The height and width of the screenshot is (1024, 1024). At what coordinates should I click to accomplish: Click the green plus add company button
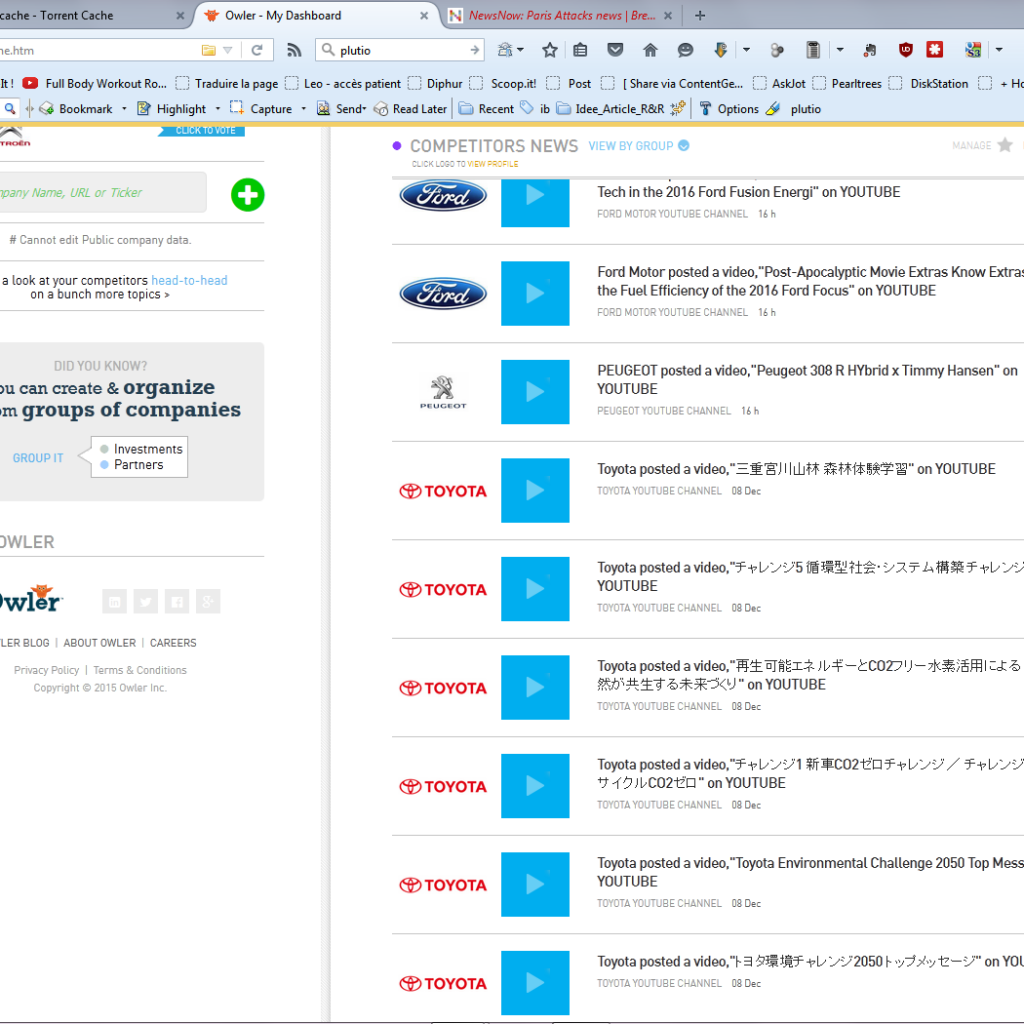tap(248, 195)
